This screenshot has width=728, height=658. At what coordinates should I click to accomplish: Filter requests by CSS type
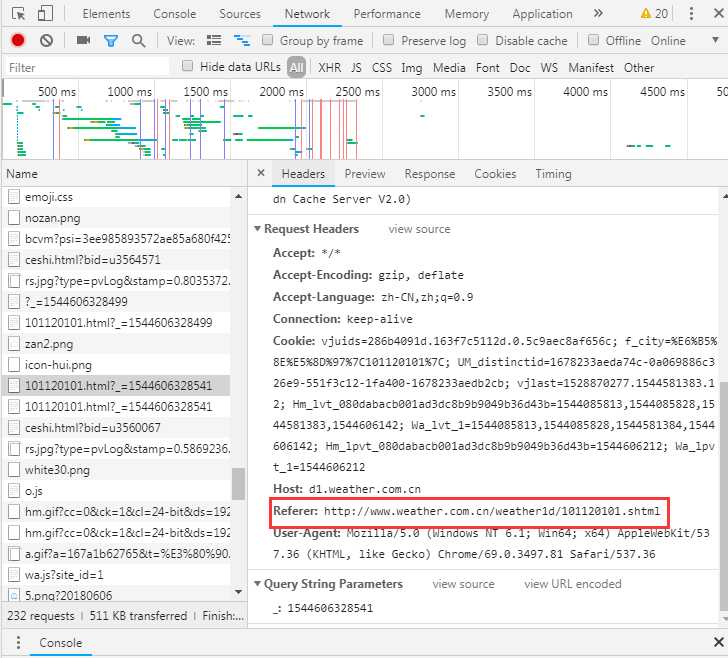coord(382,68)
